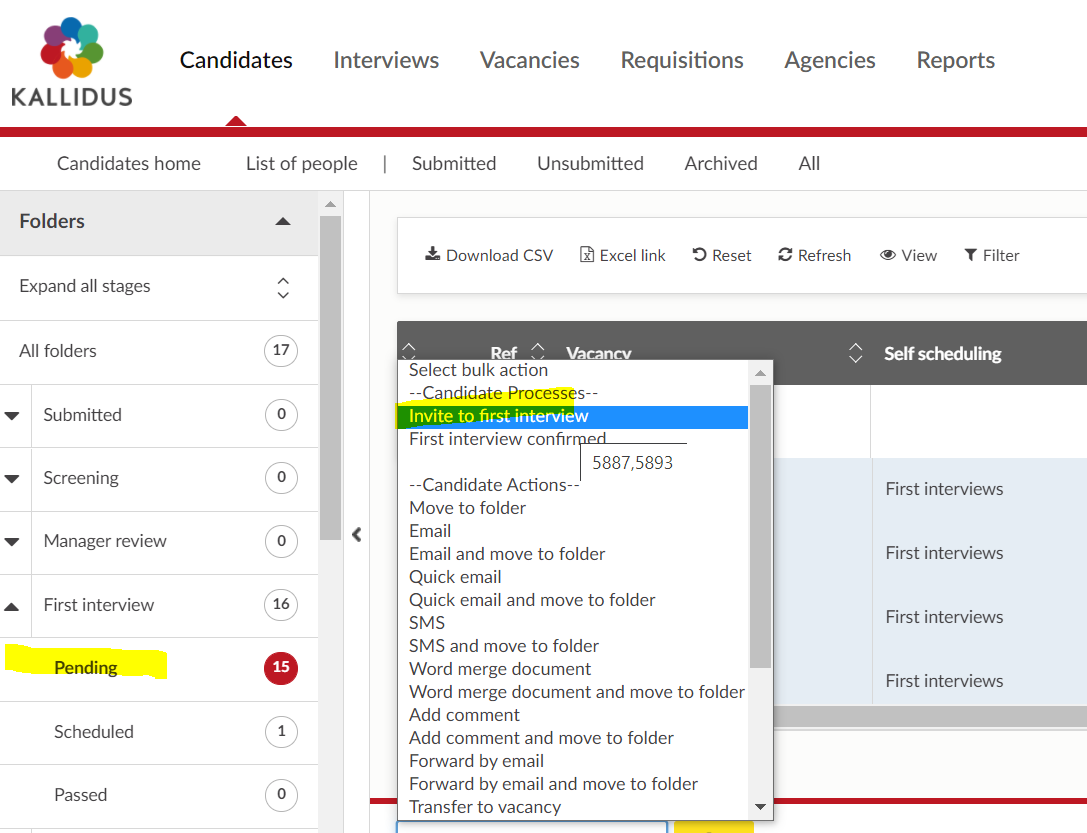The height and width of the screenshot is (833, 1087).
Task: Open the Excel link export
Action: tap(622, 255)
